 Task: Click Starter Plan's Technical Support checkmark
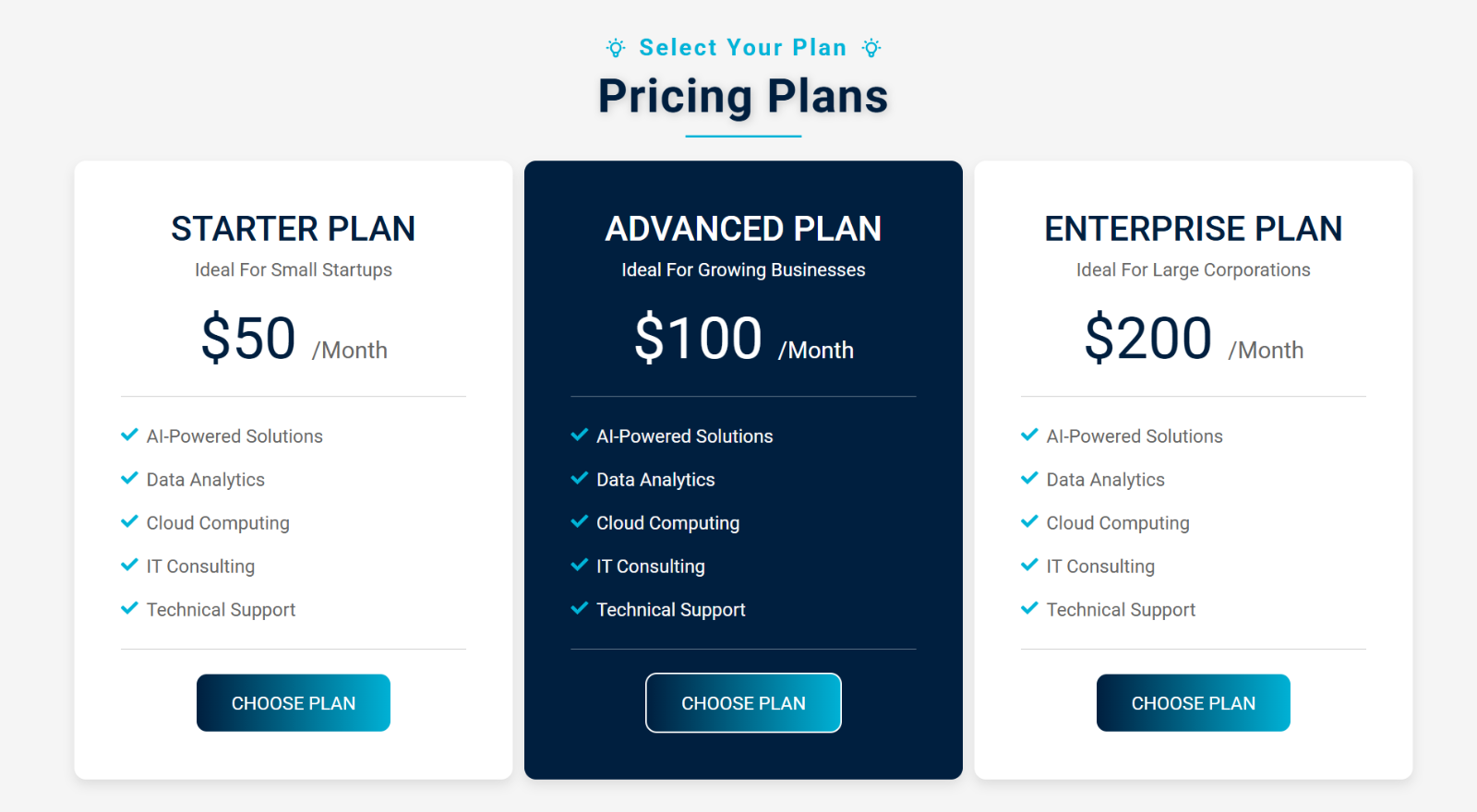pyautogui.click(x=129, y=609)
